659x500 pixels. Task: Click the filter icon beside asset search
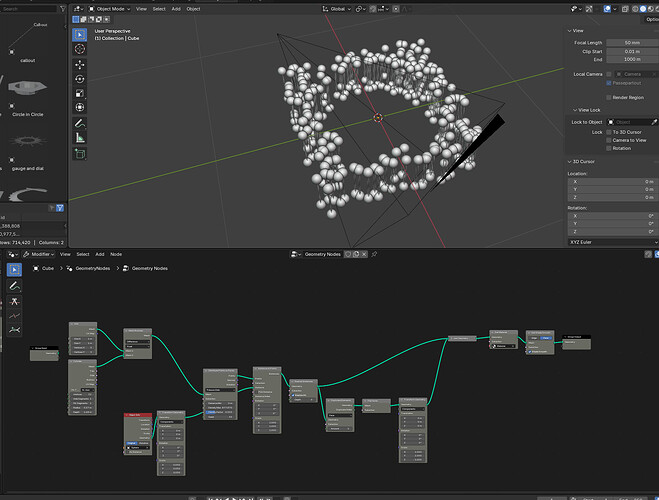pyautogui.click(x=63, y=8)
